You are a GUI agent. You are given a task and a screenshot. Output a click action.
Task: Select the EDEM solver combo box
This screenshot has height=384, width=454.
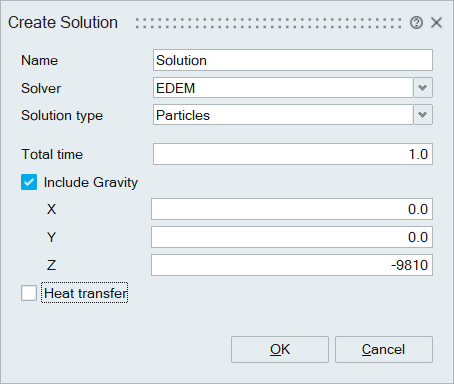click(283, 88)
